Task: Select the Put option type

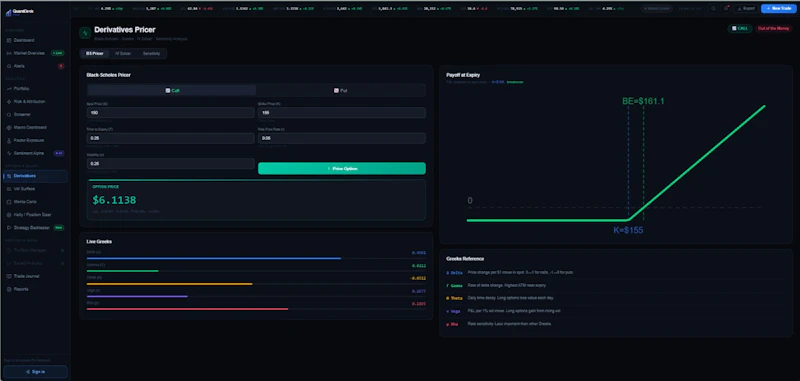Action: [341, 90]
